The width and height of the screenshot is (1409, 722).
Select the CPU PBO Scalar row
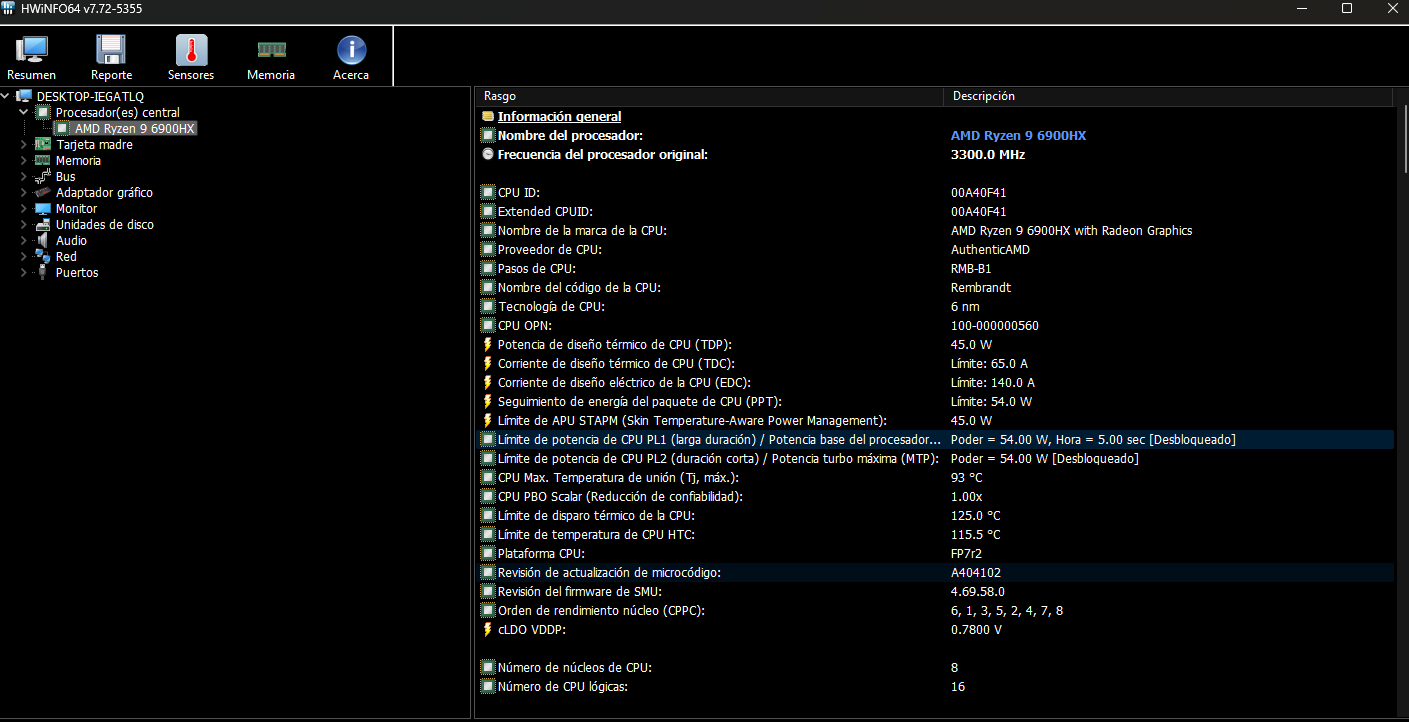936,496
